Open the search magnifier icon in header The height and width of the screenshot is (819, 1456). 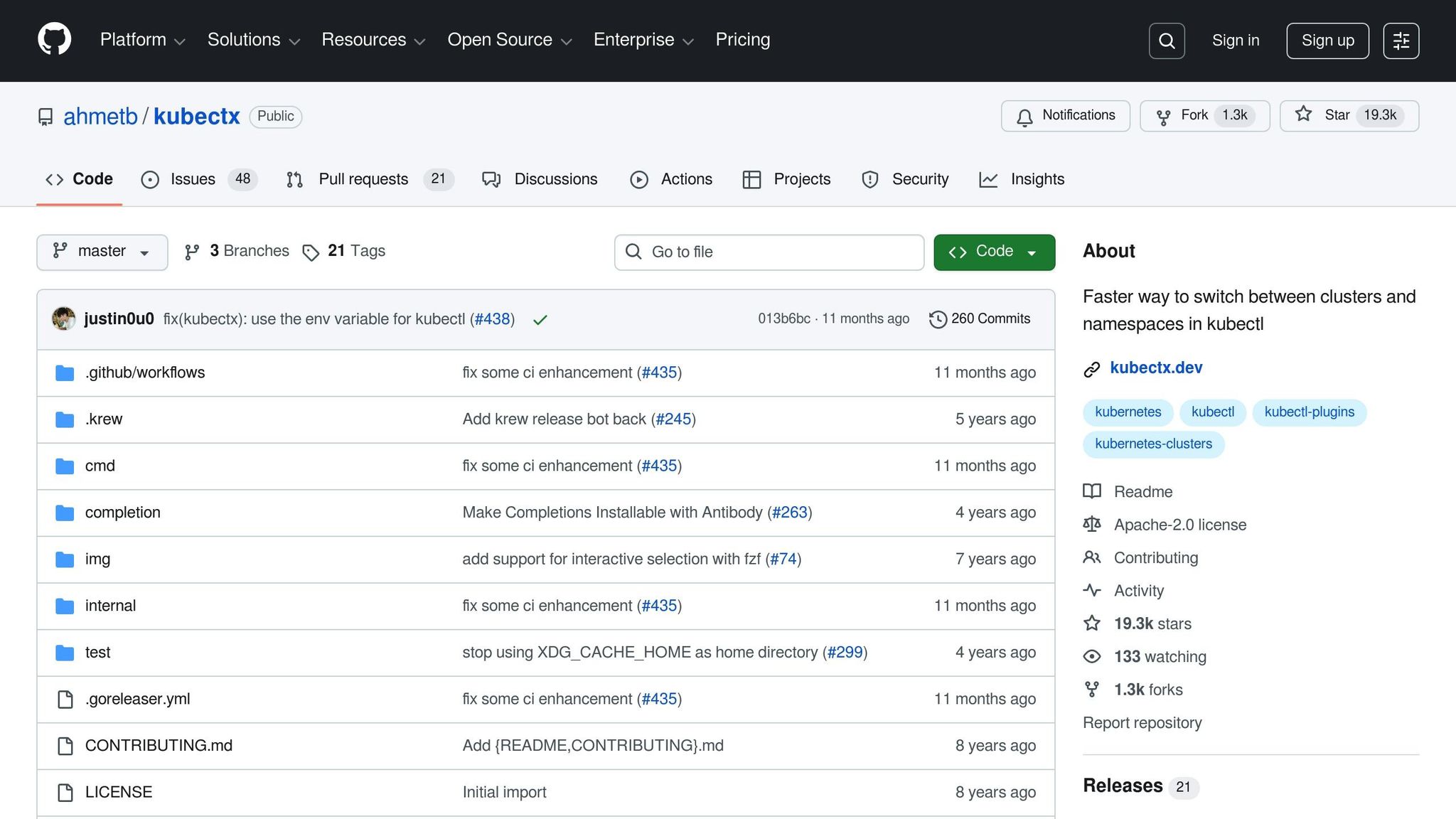point(1167,41)
